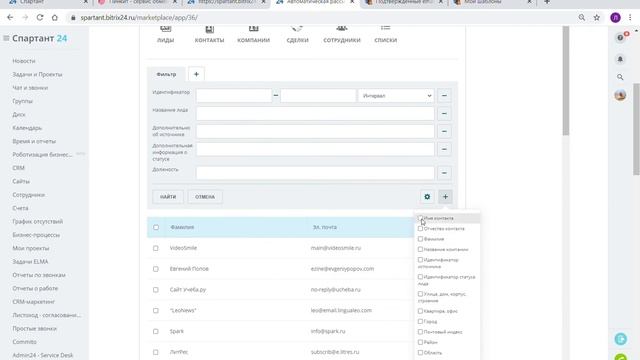Add a new filter tab
The image size is (640, 360).
[196, 74]
